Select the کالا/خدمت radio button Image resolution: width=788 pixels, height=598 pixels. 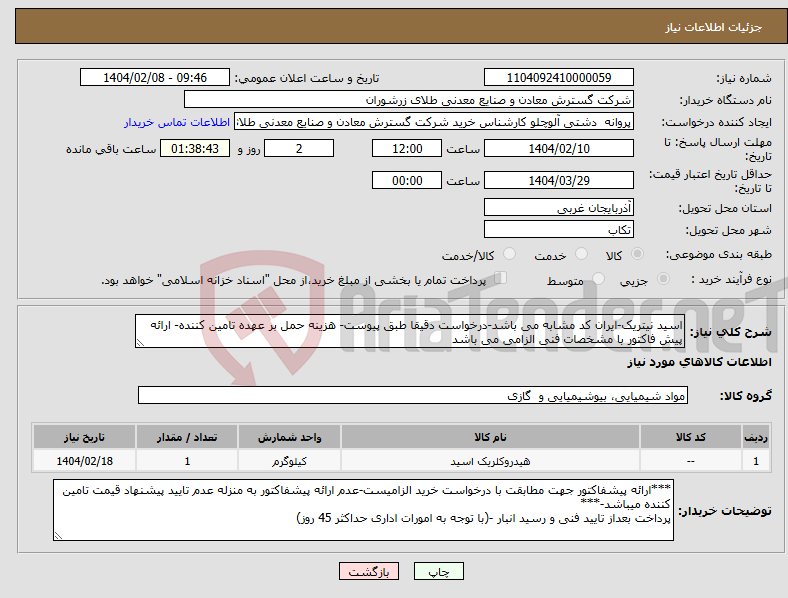pyautogui.click(x=510, y=254)
